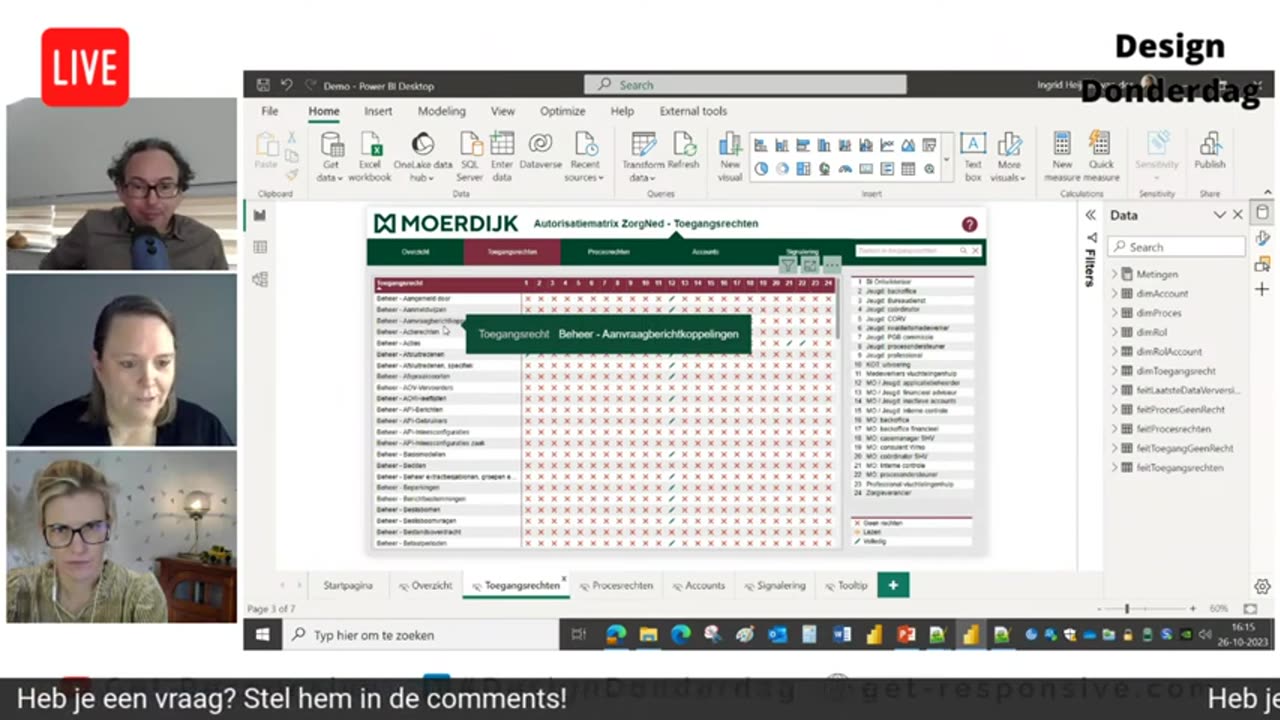Open fit to page view

click(1250, 608)
